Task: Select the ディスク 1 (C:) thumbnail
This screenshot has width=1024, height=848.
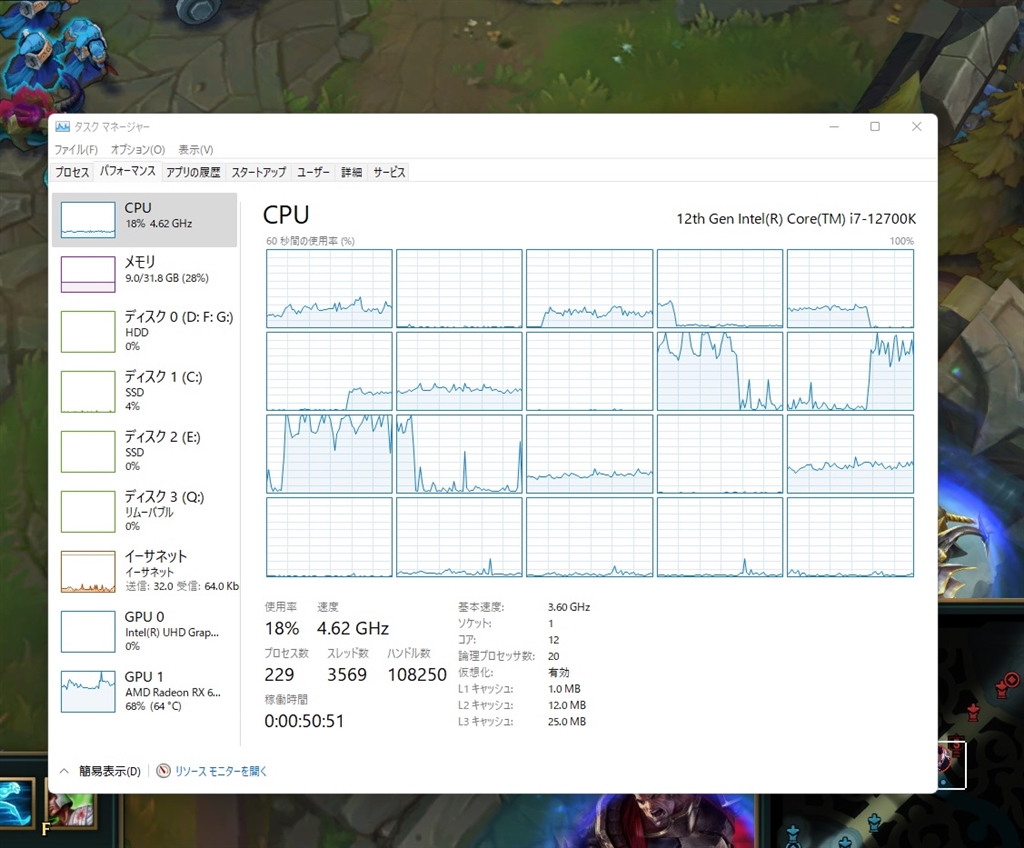Action: coord(88,392)
